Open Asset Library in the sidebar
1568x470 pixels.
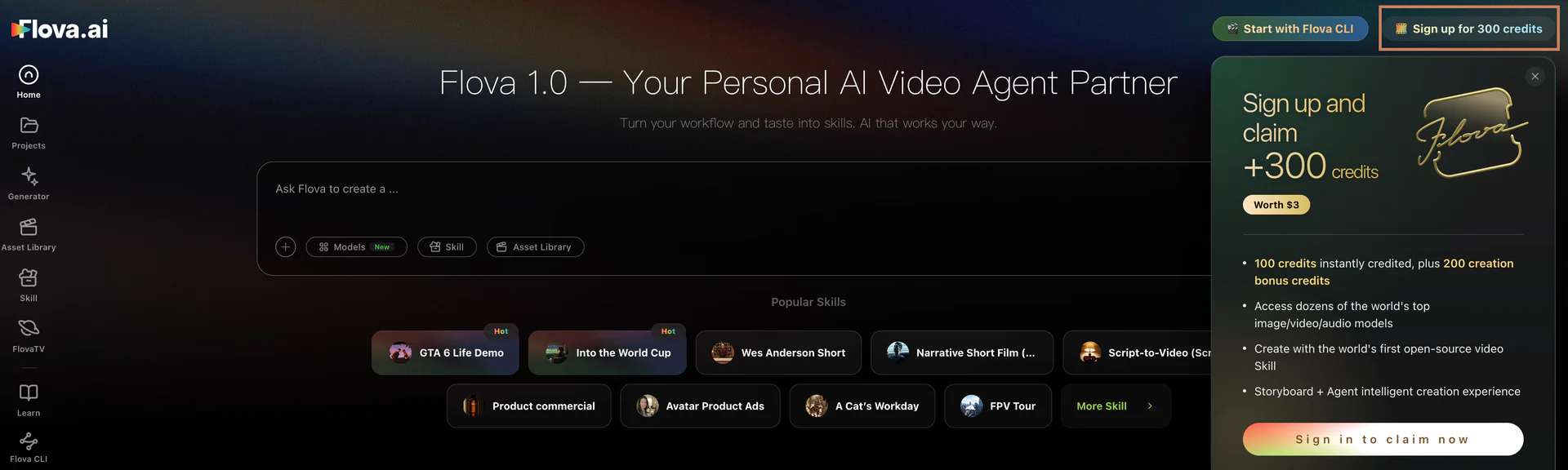pyautogui.click(x=29, y=234)
